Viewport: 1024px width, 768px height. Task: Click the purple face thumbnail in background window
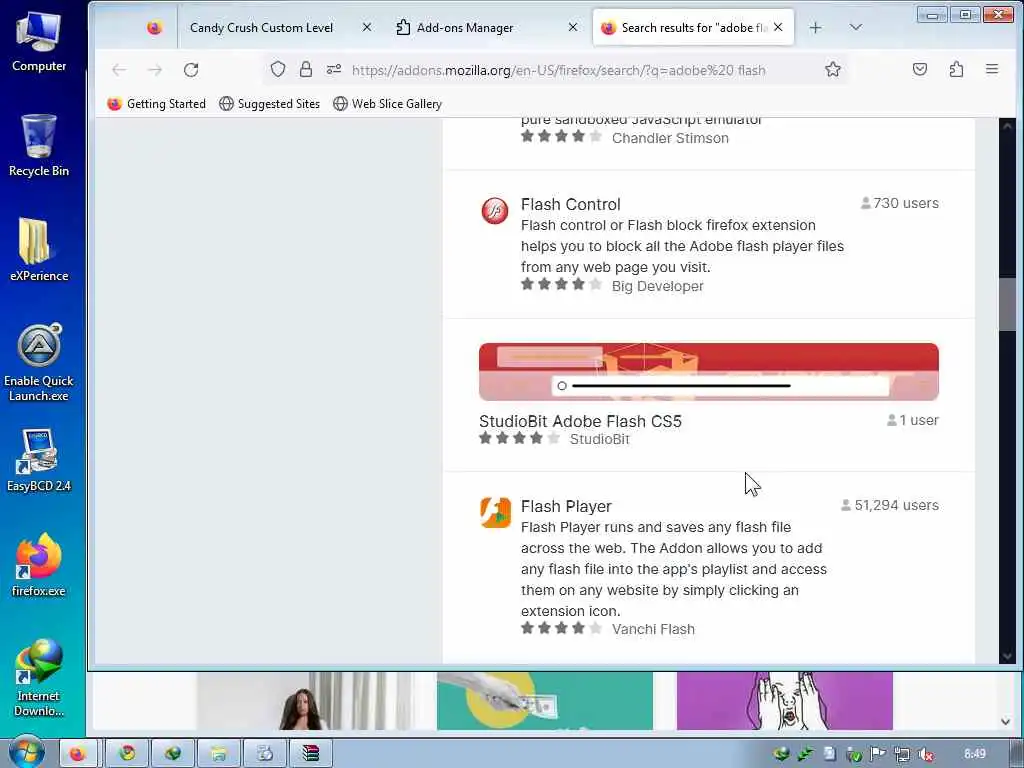pos(784,701)
